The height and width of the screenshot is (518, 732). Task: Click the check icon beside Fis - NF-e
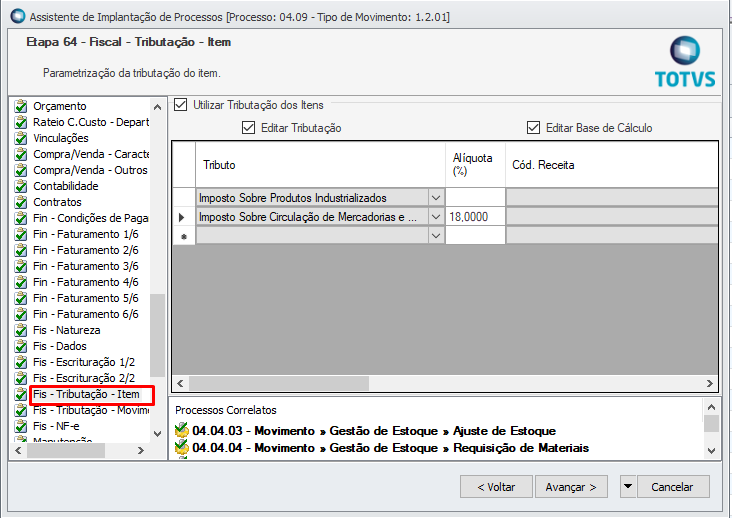[21, 426]
